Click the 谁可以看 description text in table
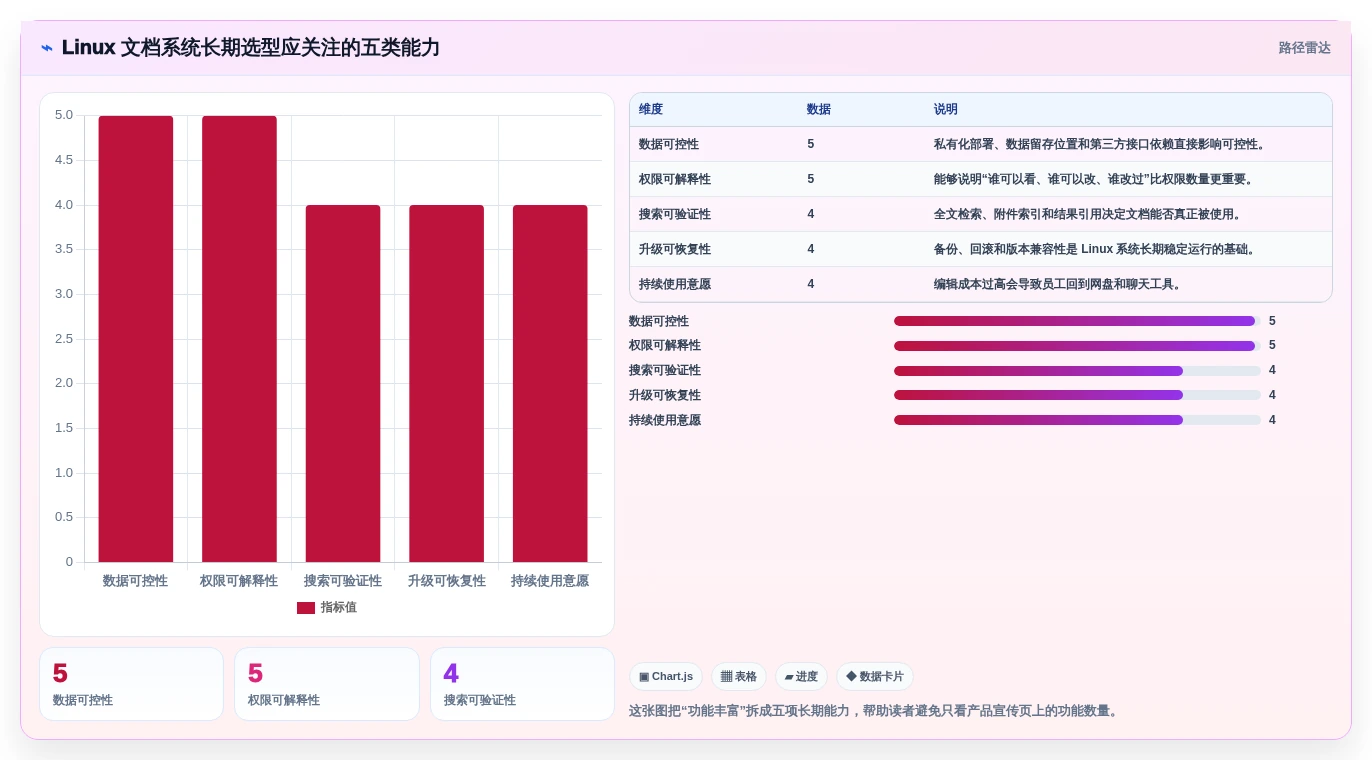 (1094, 180)
